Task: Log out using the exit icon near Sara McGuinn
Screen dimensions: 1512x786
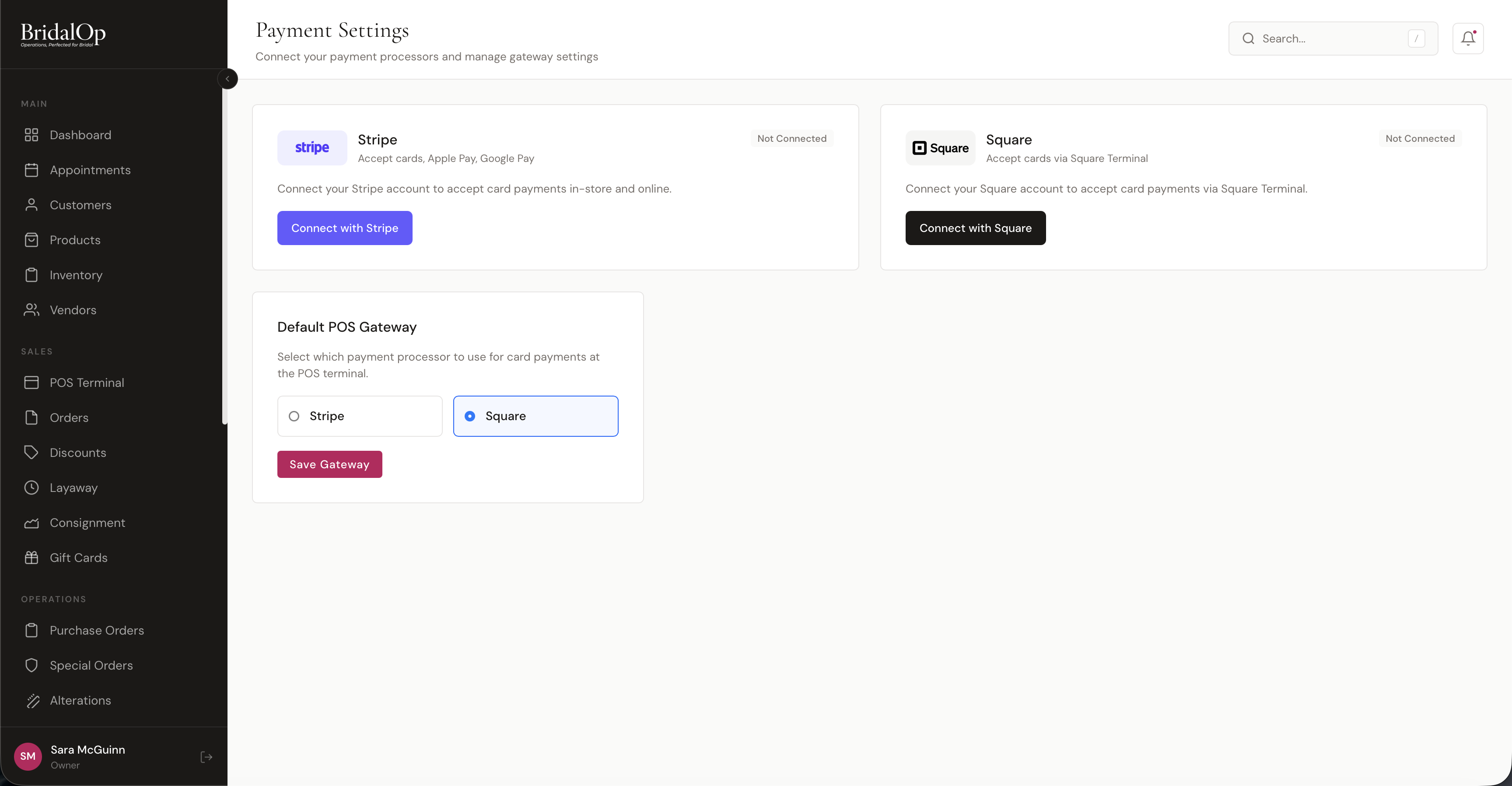Action: click(x=206, y=757)
